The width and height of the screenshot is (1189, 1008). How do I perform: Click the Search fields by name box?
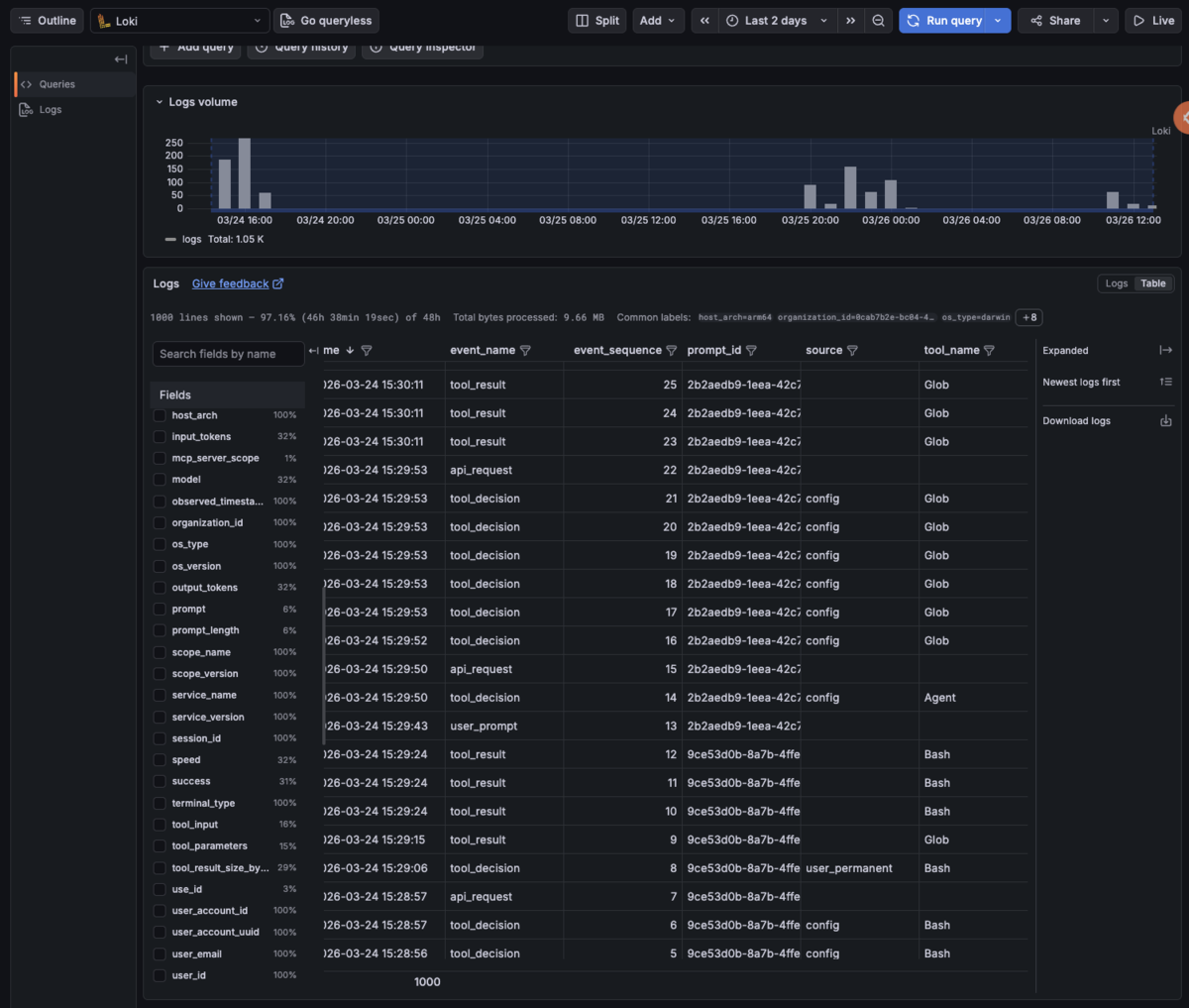pos(229,354)
